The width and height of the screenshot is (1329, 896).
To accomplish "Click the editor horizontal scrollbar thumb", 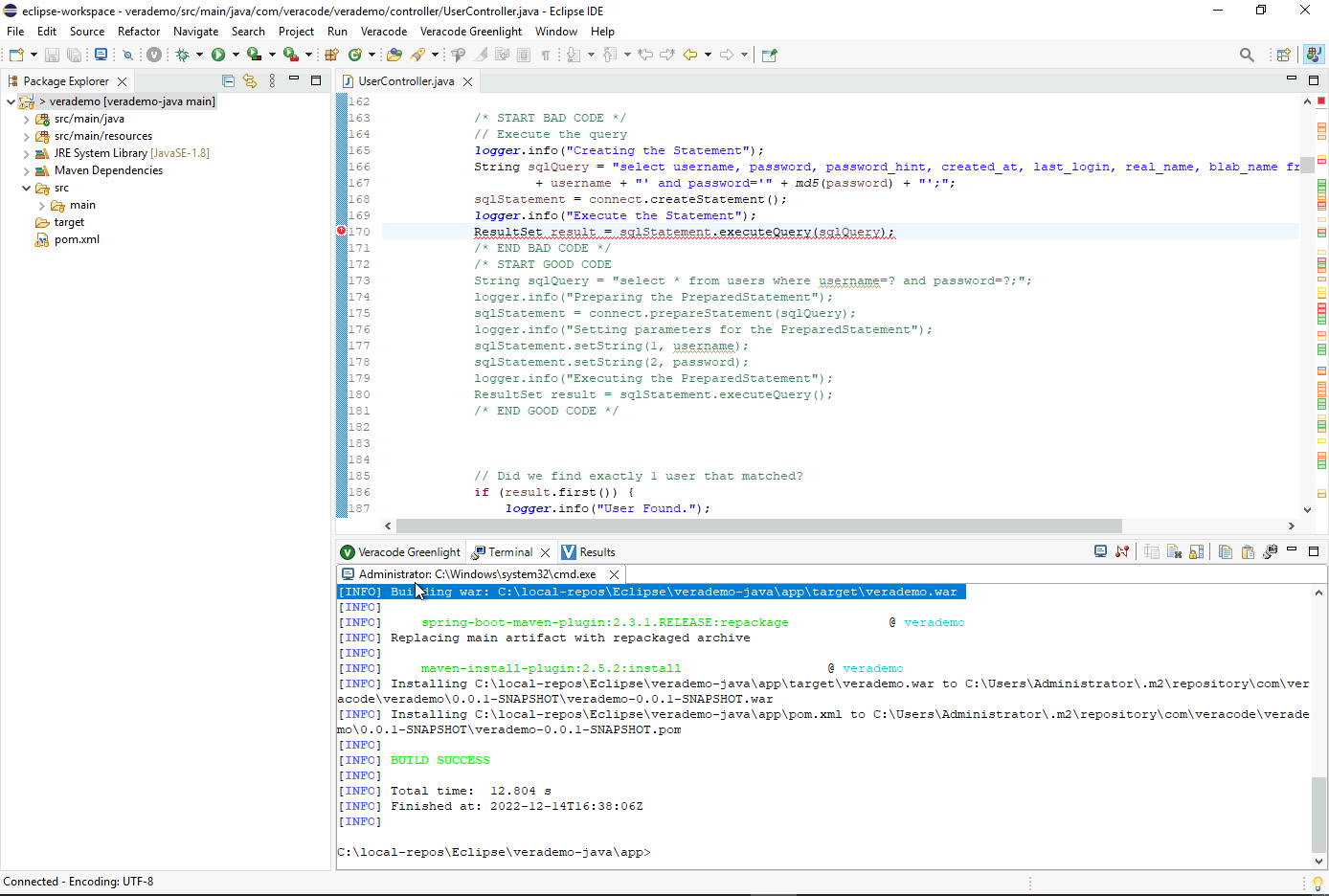I will tap(758, 526).
